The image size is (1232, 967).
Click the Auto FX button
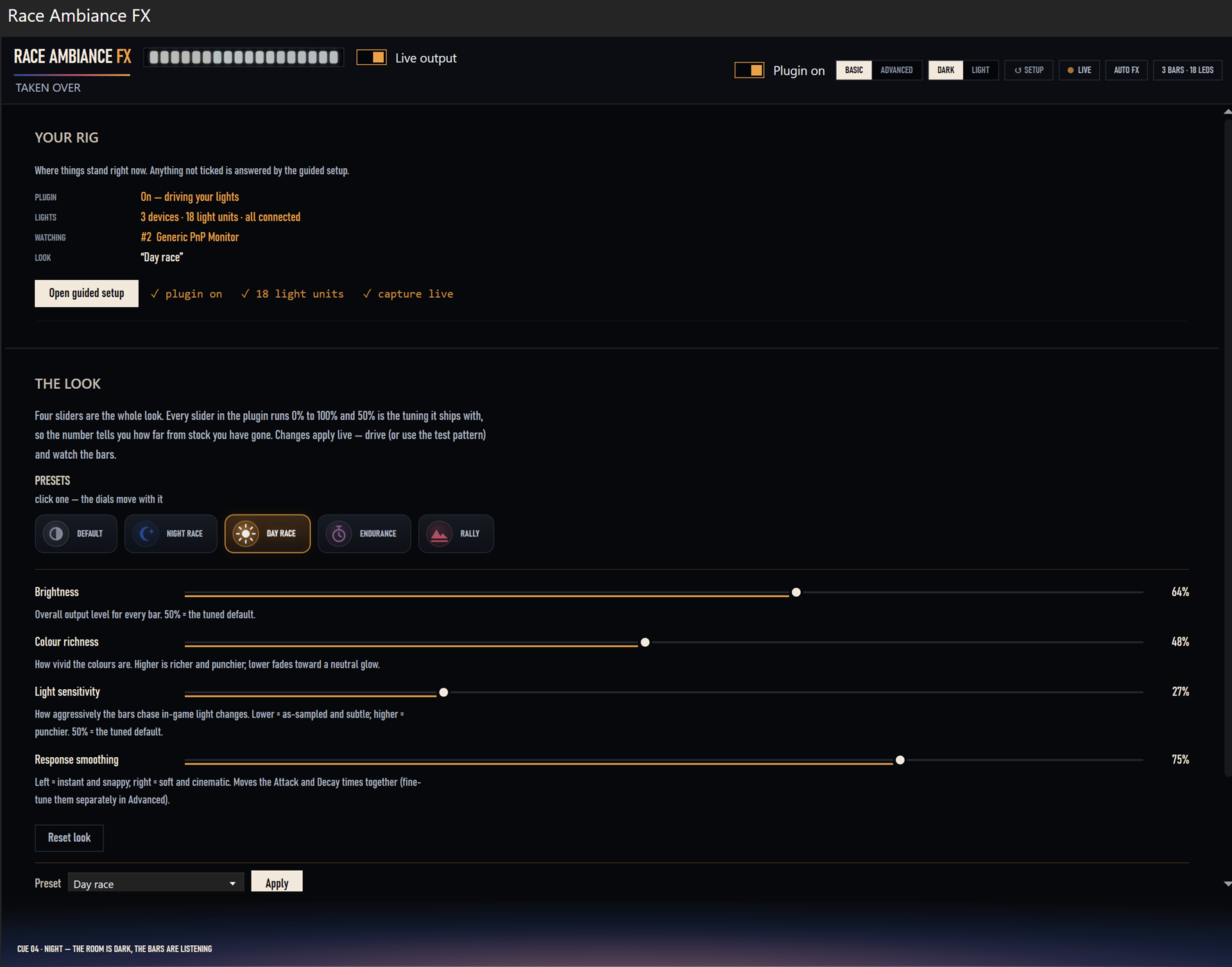[x=1126, y=70]
